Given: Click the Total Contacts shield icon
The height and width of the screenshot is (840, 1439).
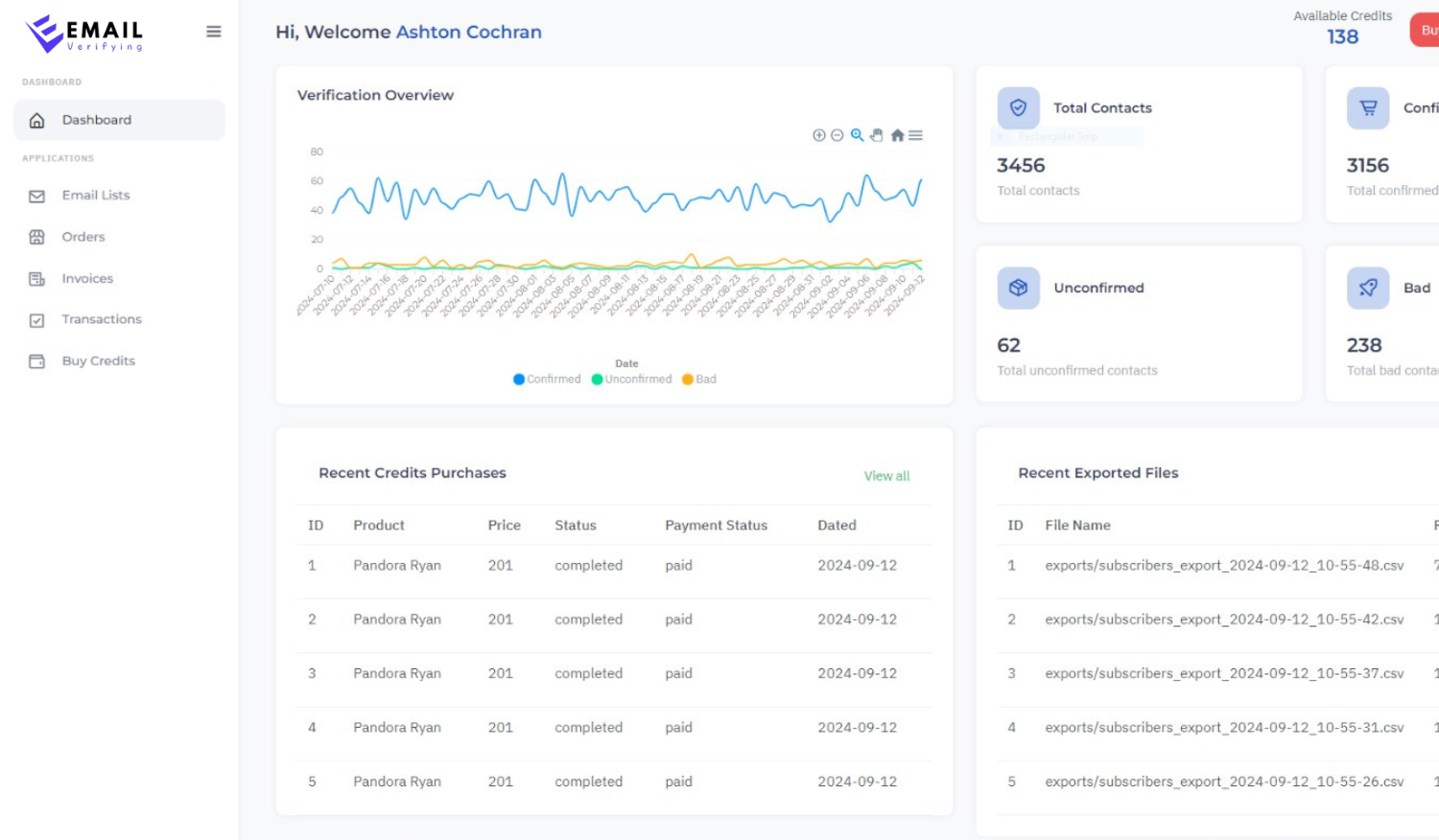Looking at the screenshot, I should tap(1018, 108).
